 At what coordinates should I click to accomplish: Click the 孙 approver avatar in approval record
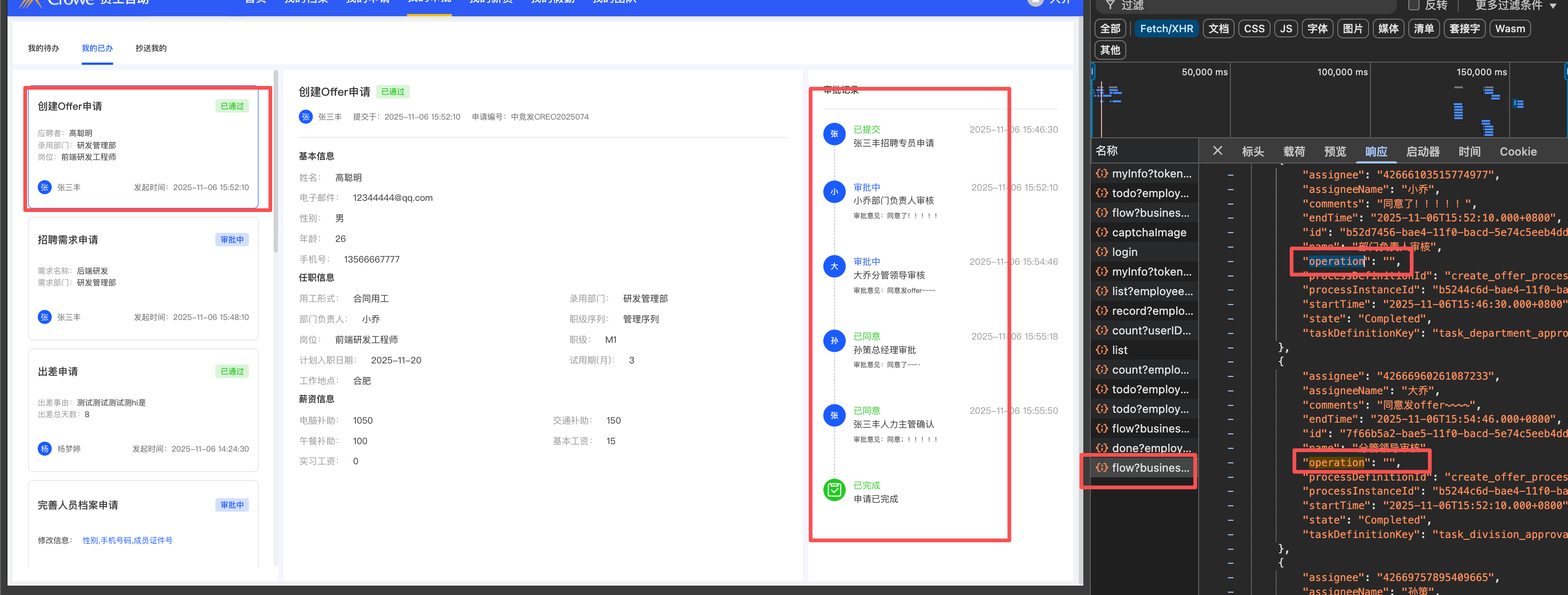pyautogui.click(x=834, y=341)
